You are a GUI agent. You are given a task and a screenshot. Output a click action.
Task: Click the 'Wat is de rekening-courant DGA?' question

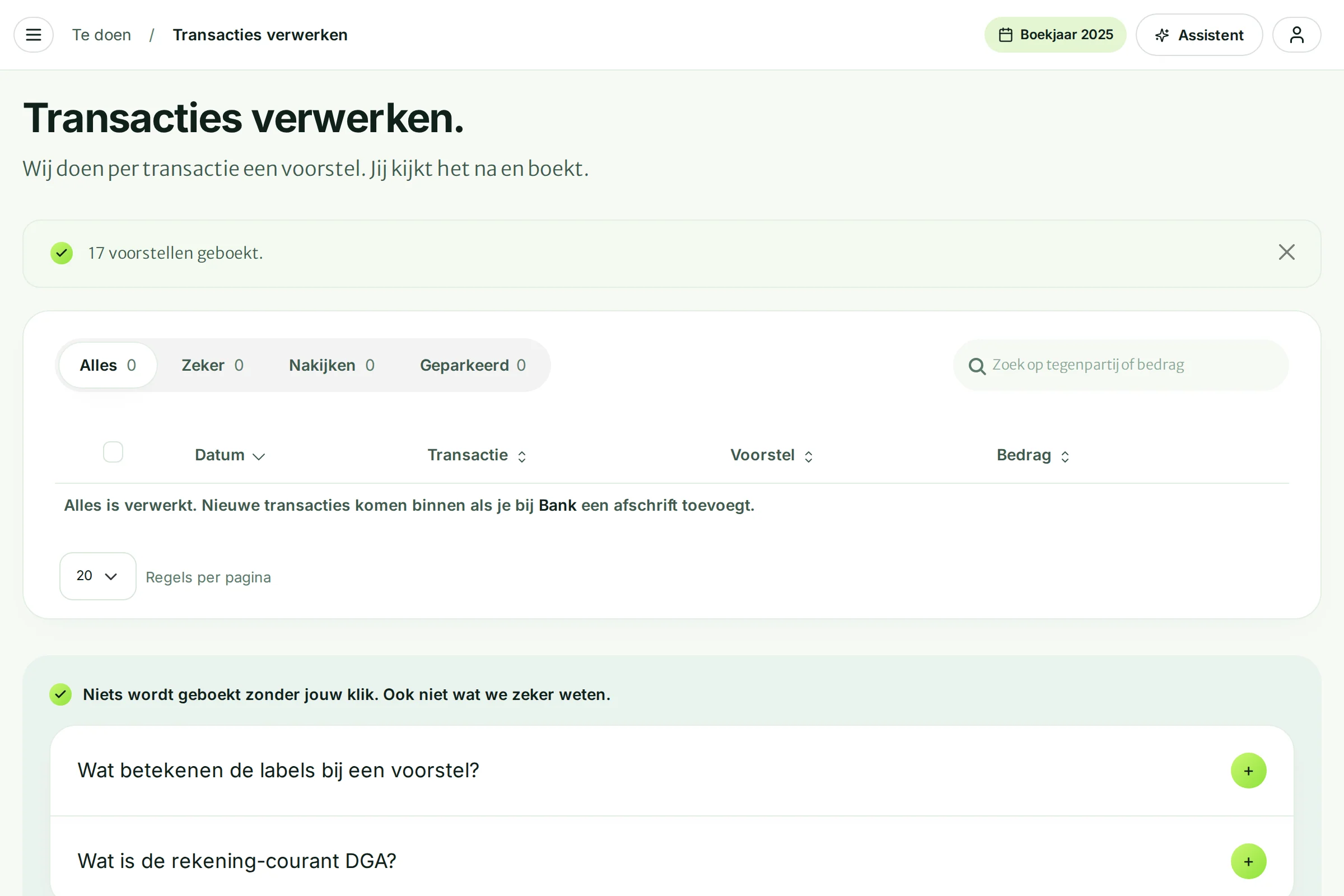point(236,861)
